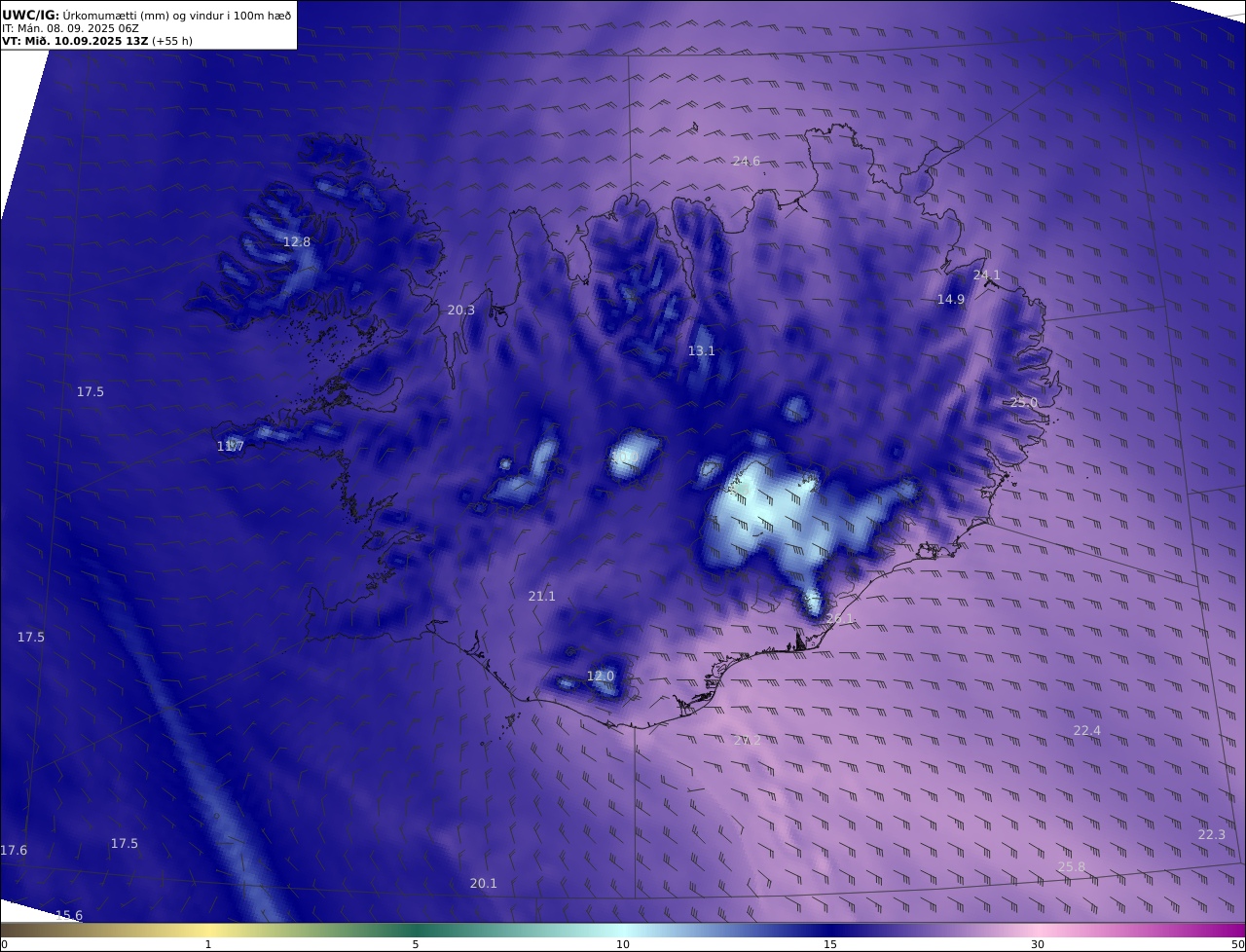Click the colorbar tick label 15
This screenshot has height=952, width=1246.
(830, 944)
